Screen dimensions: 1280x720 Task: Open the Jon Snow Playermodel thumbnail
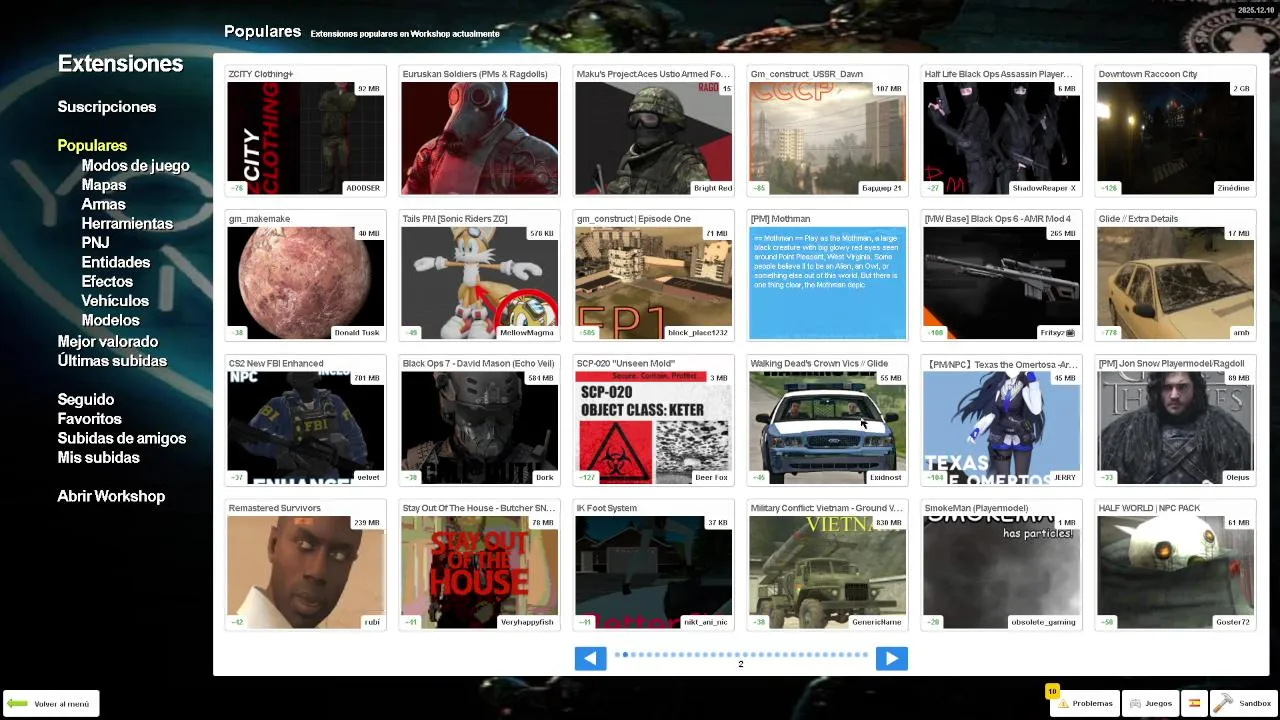[1175, 428]
